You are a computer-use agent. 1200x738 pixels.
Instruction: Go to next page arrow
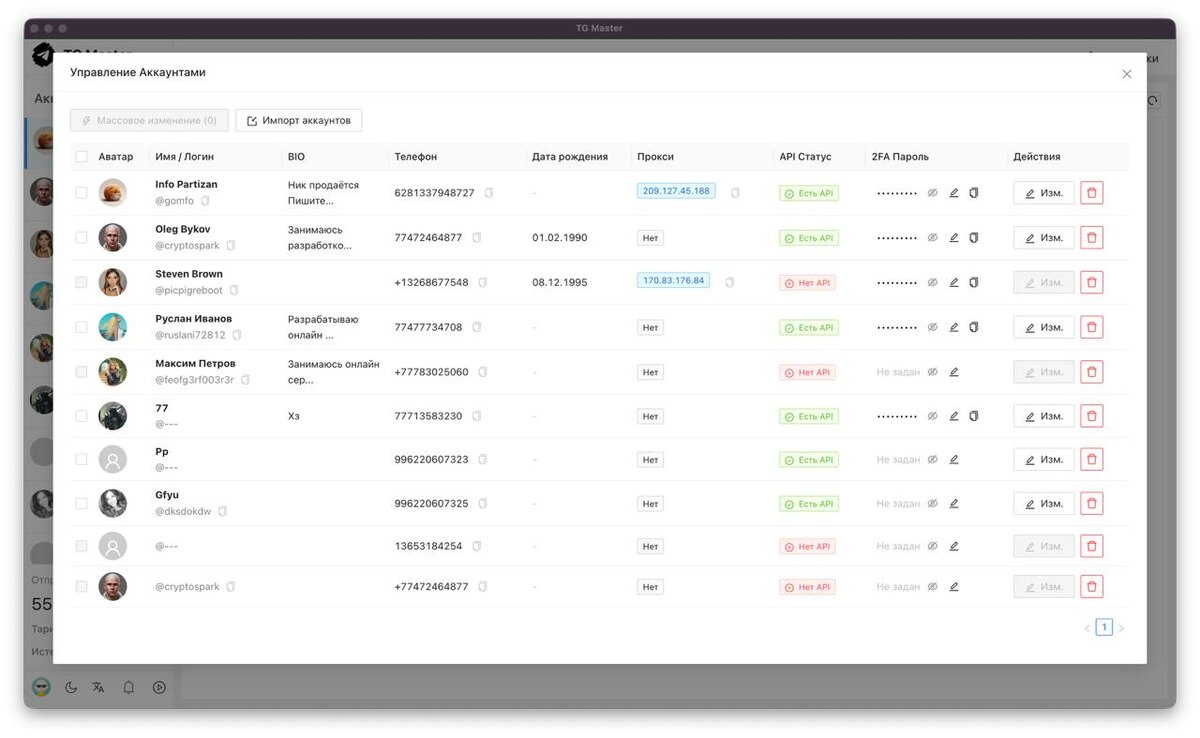tap(1121, 628)
